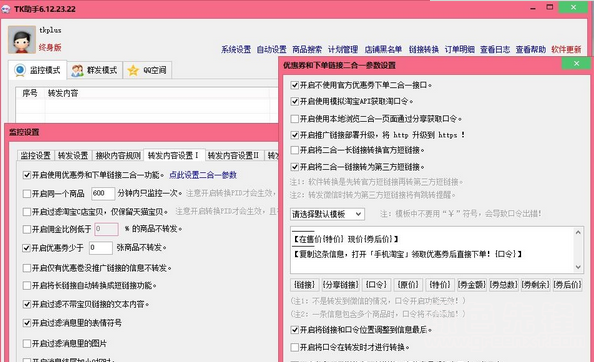Open the 监控设置 sub-tab

pos(35,155)
